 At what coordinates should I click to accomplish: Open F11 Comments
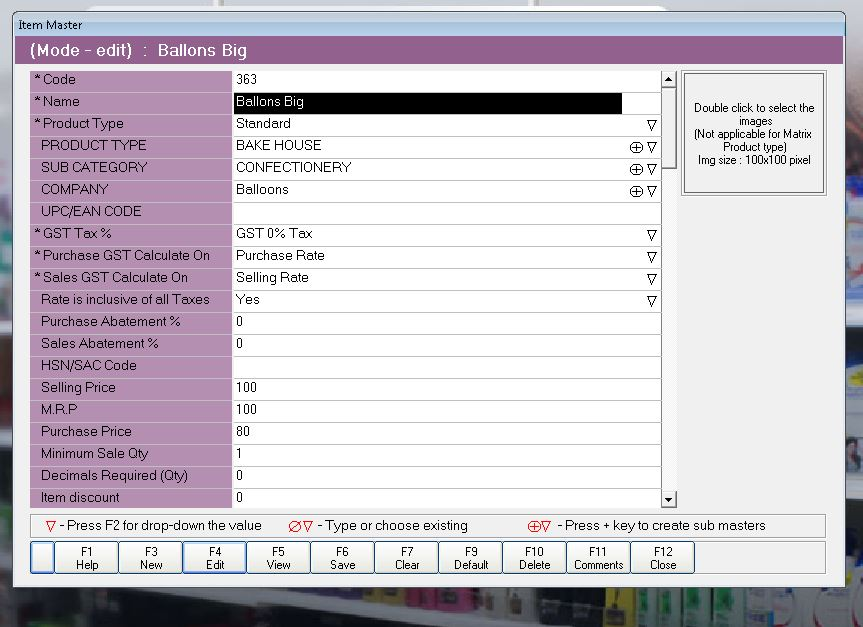[x=598, y=558]
